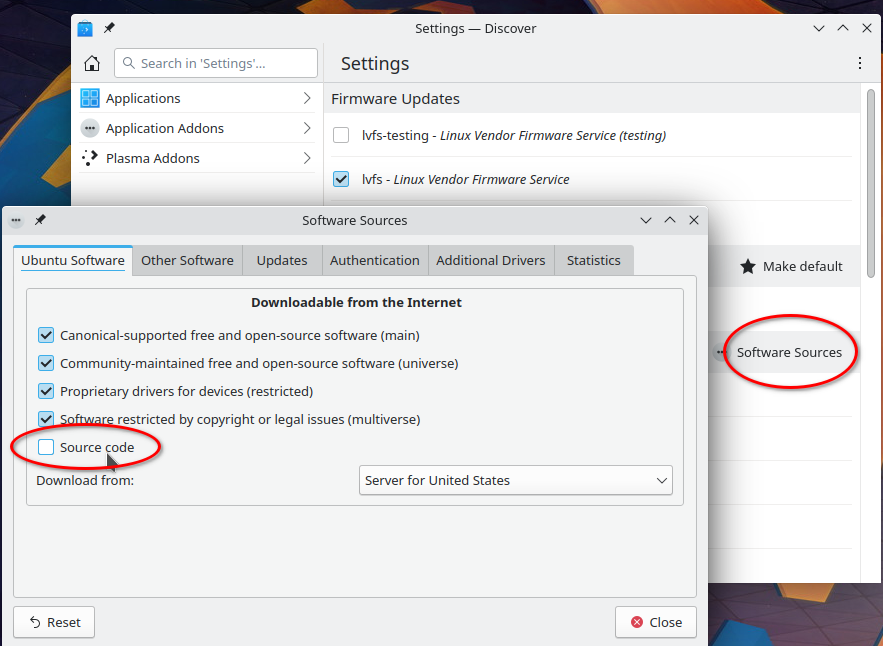Click the Plasma Addons category icon
Screen dimensions: 883x646
pos(90,158)
